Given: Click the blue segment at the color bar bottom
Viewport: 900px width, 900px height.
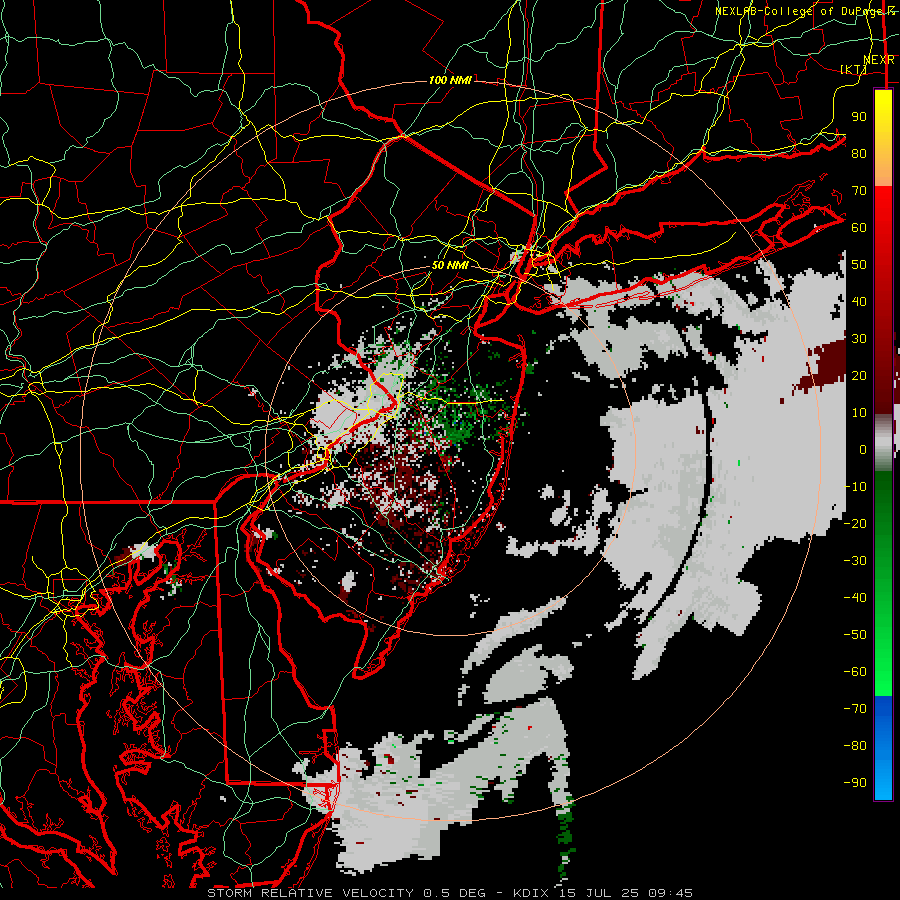Looking at the screenshot, I should (x=883, y=748).
